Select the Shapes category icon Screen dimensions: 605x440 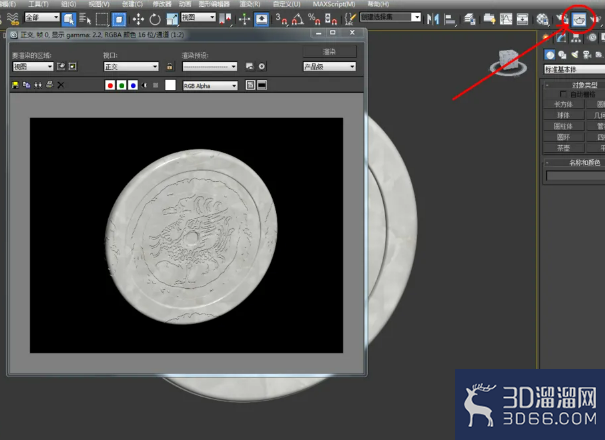[562, 55]
